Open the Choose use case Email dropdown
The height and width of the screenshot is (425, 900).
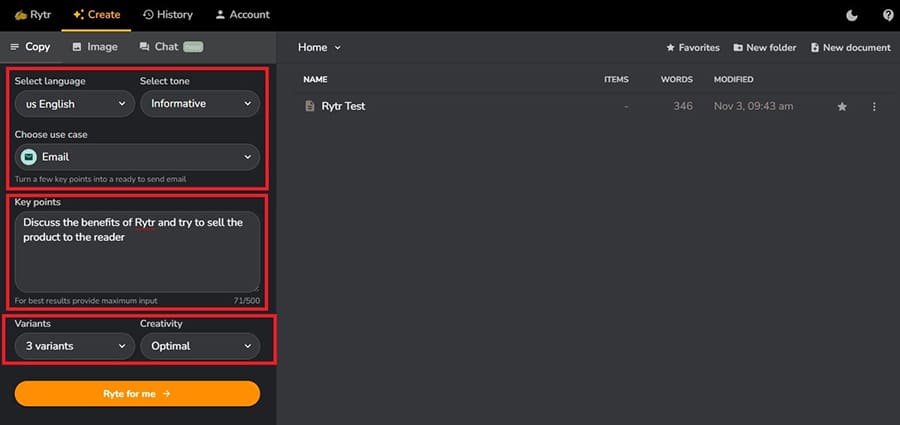[137, 157]
